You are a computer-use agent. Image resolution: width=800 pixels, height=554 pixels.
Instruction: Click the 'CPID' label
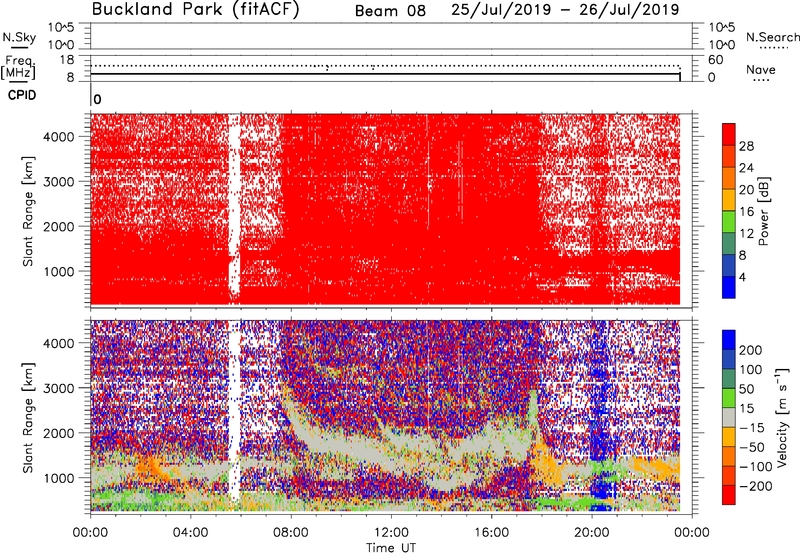tap(22, 95)
